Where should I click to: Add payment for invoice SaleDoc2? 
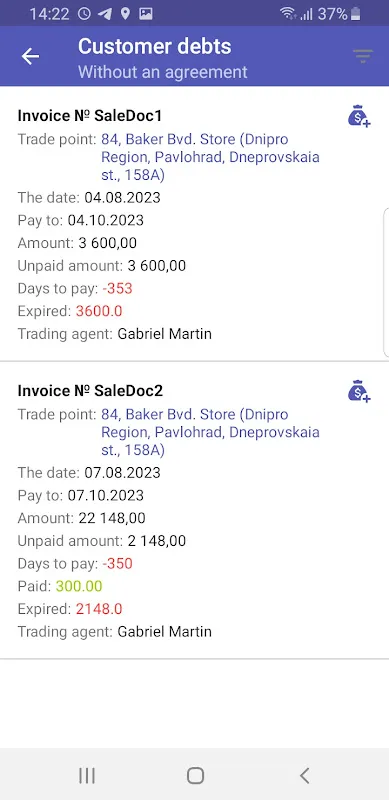coord(359,391)
